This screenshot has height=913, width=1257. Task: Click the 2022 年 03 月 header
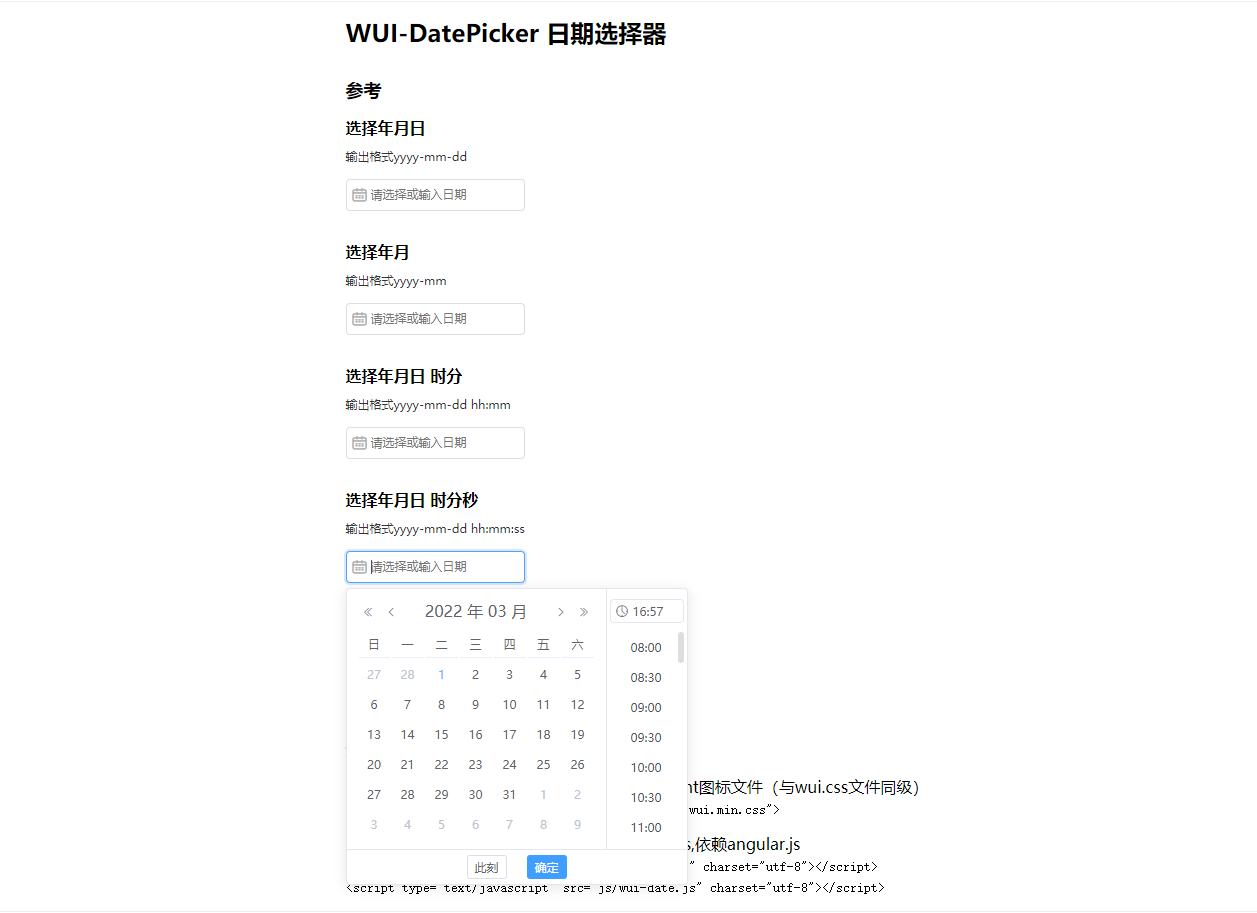click(x=476, y=612)
